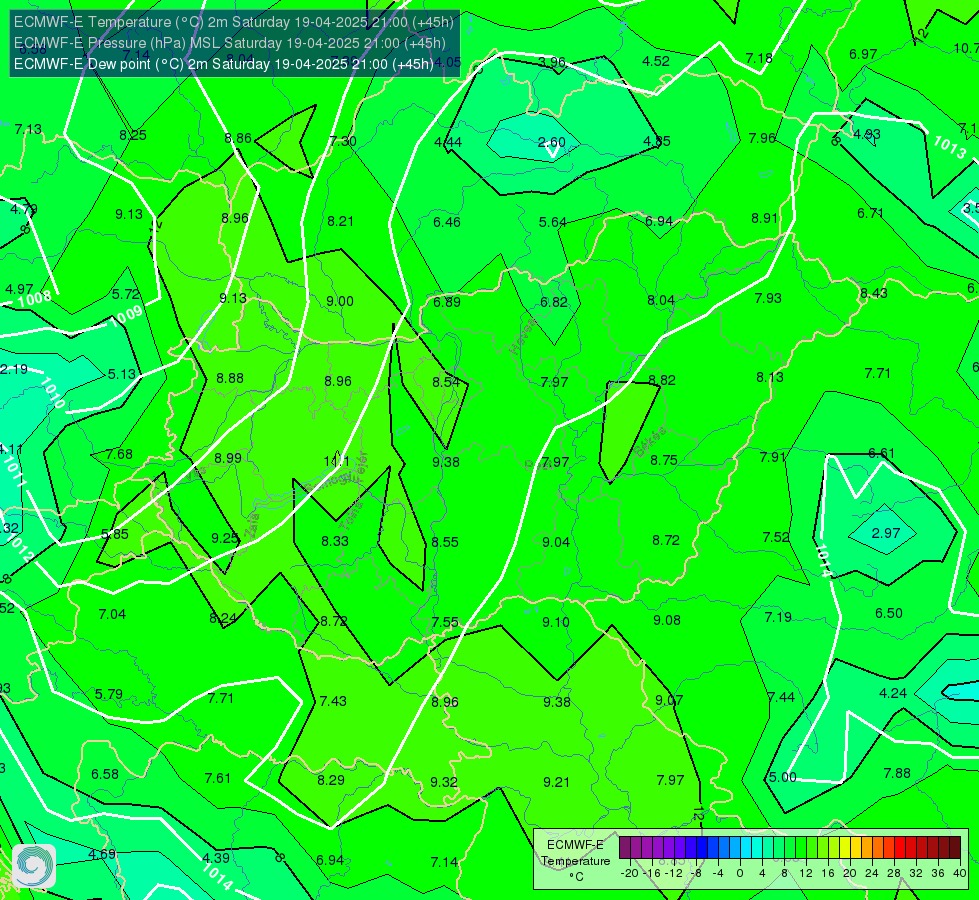This screenshot has height=900, width=979.
Task: Click the 8.33 grid value
Action: point(335,541)
